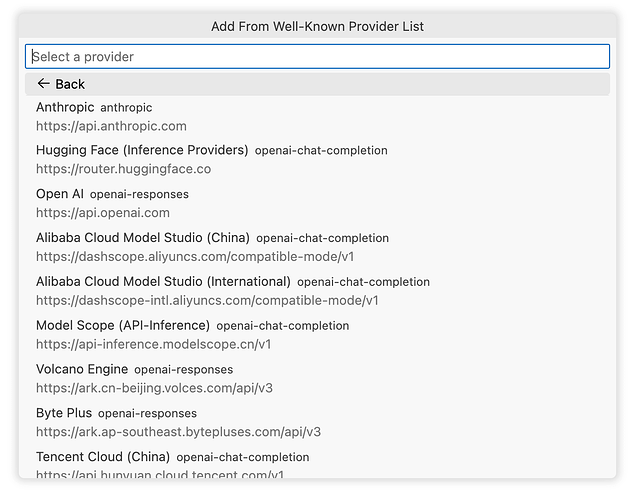637x500 pixels.
Task: Click 'openai-chat-completion' label beside Hugging Face
Action: 321,151
